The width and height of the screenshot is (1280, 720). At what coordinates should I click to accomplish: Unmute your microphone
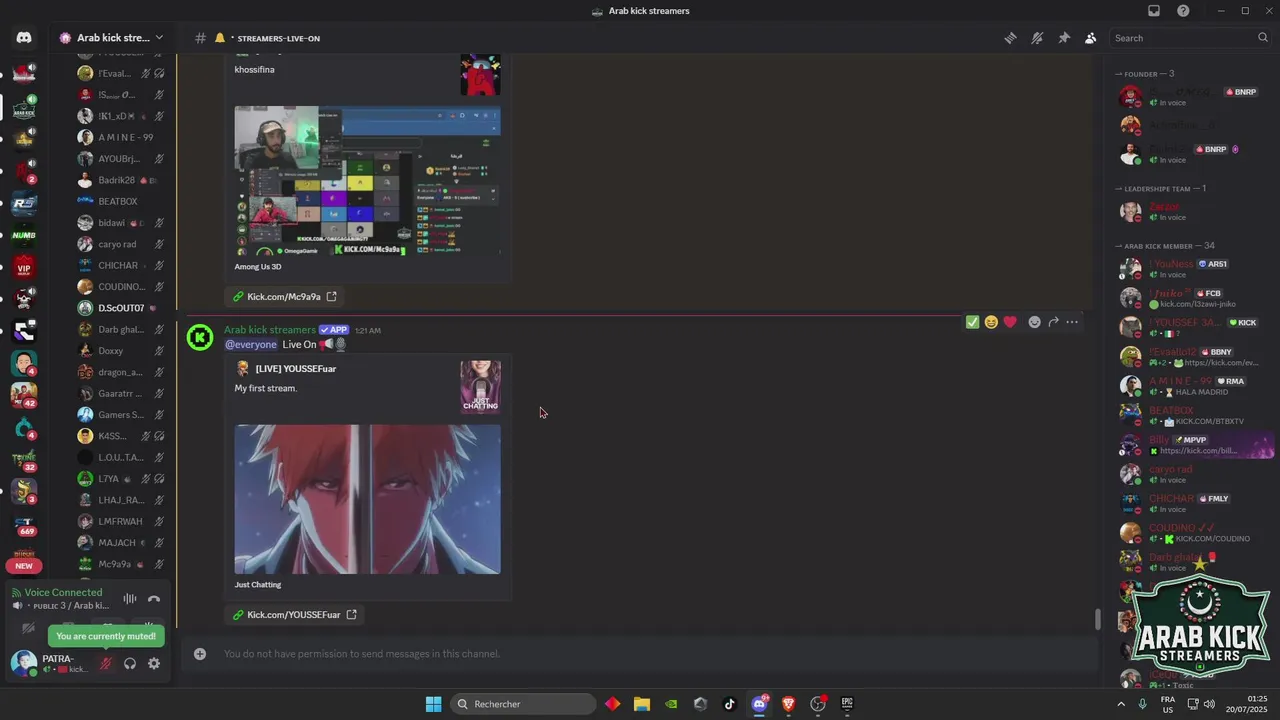coord(106,663)
